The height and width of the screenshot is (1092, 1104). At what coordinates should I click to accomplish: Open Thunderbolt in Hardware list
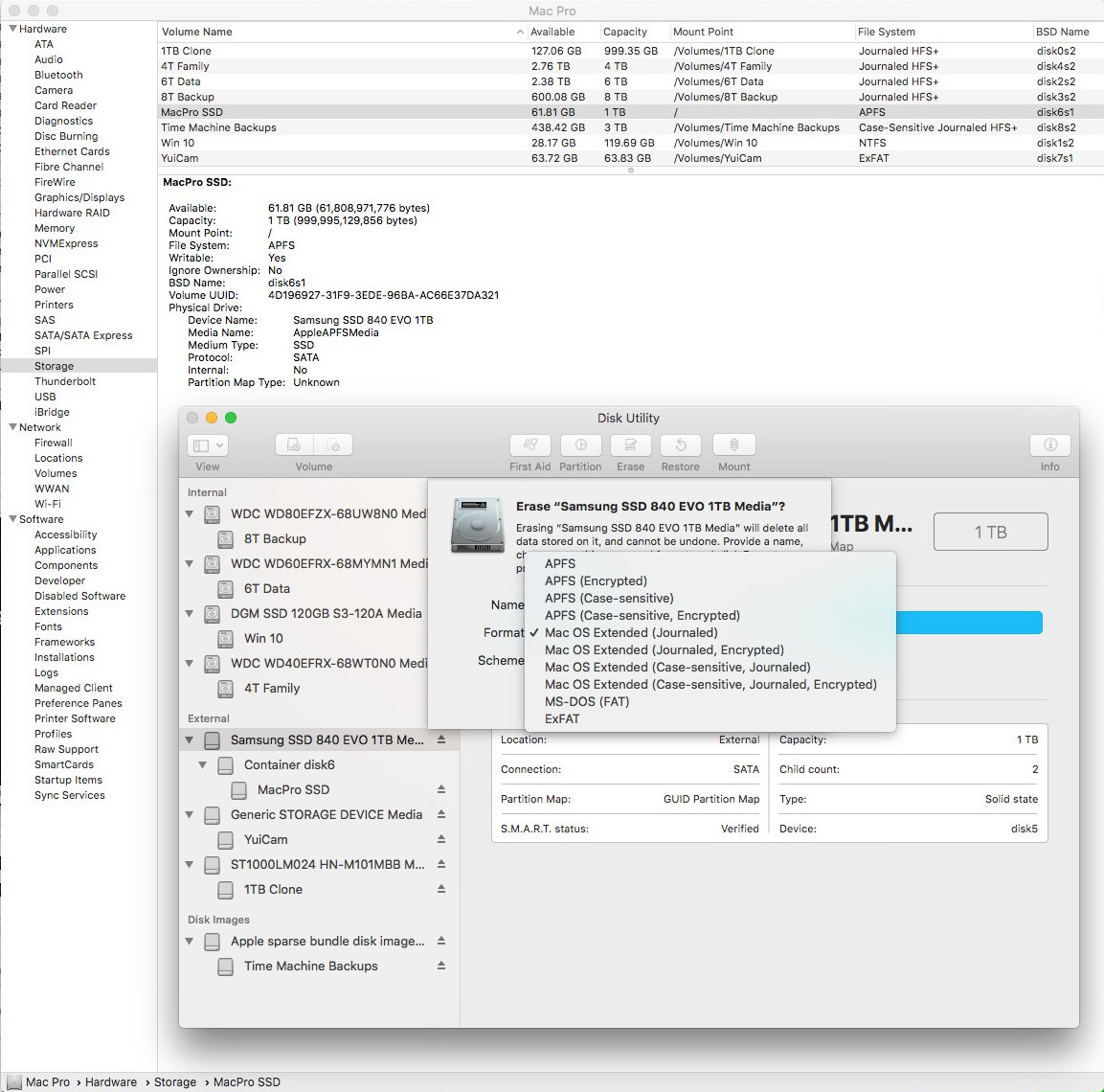(x=65, y=381)
